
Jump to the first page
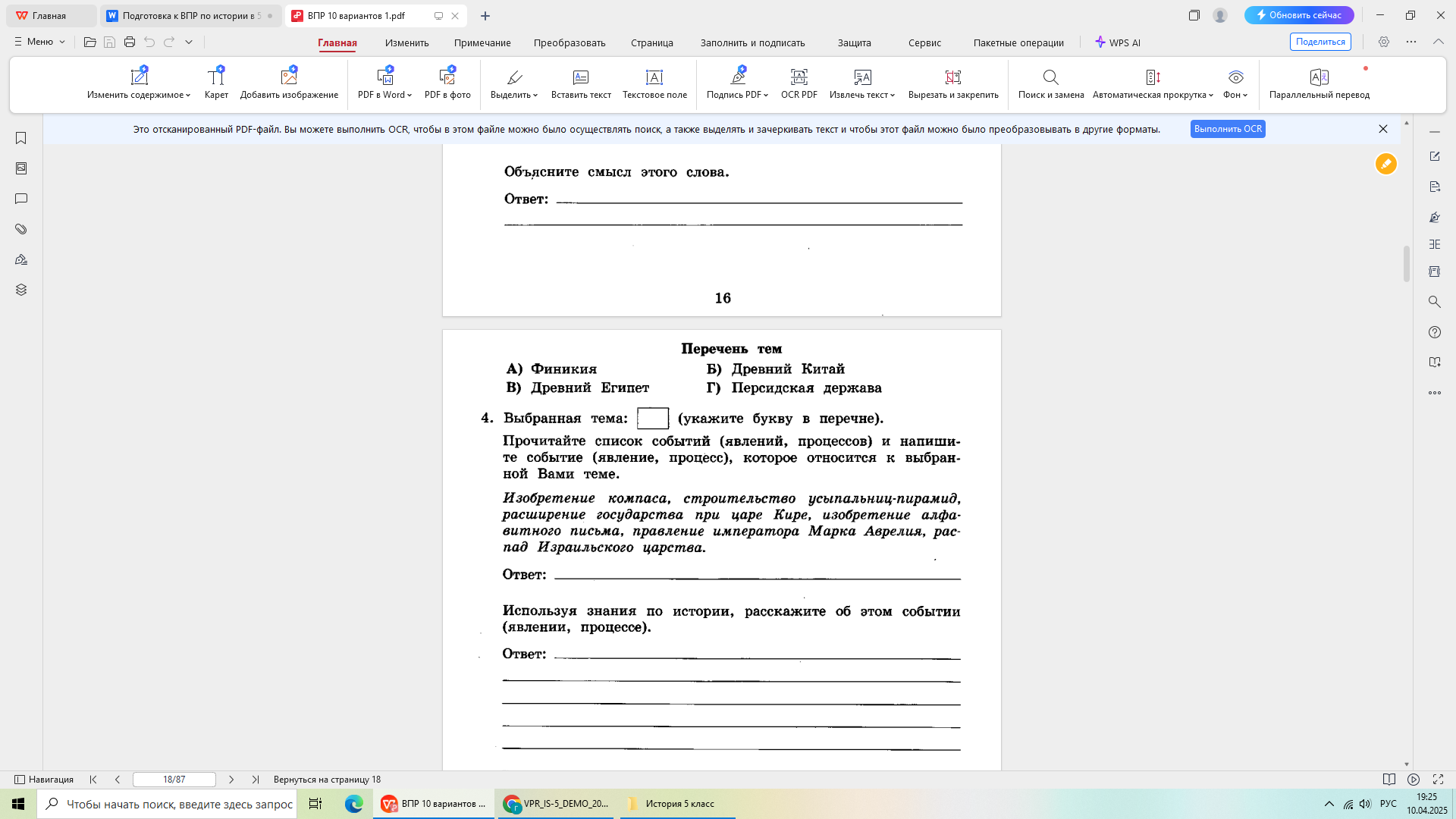93,780
